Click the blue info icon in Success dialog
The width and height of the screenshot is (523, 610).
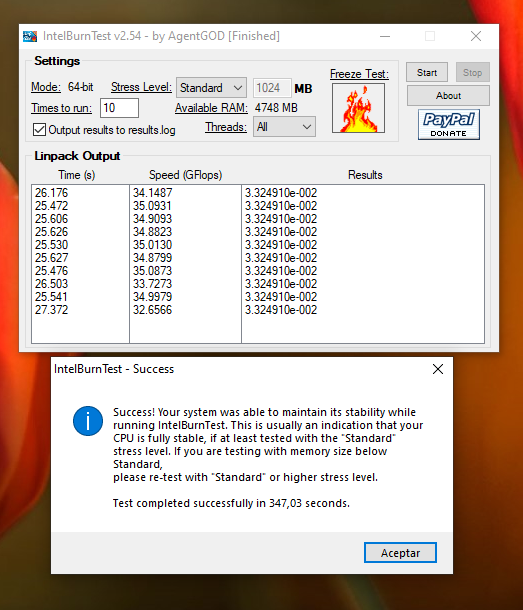[x=88, y=421]
